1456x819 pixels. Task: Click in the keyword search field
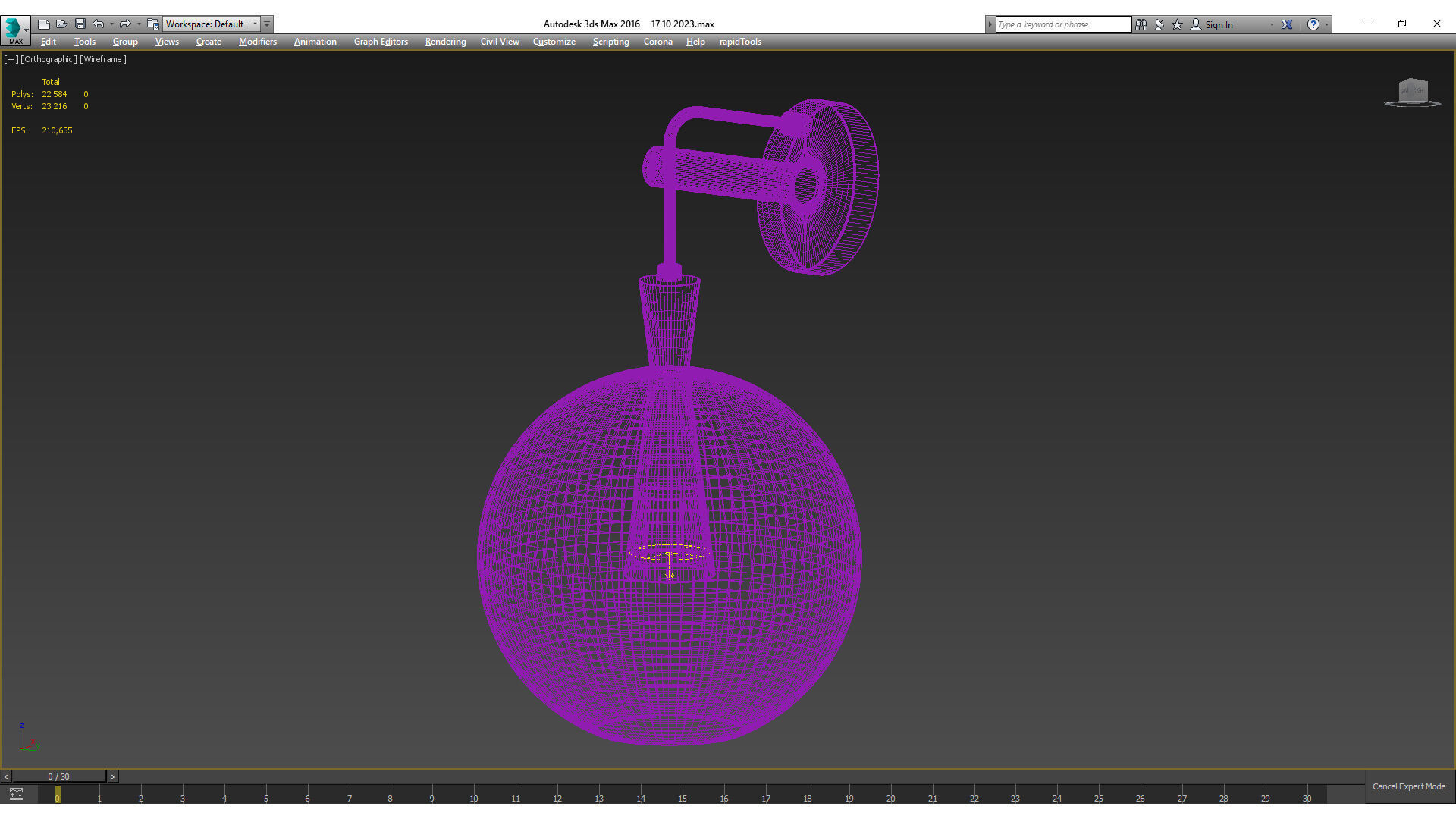(x=1063, y=24)
